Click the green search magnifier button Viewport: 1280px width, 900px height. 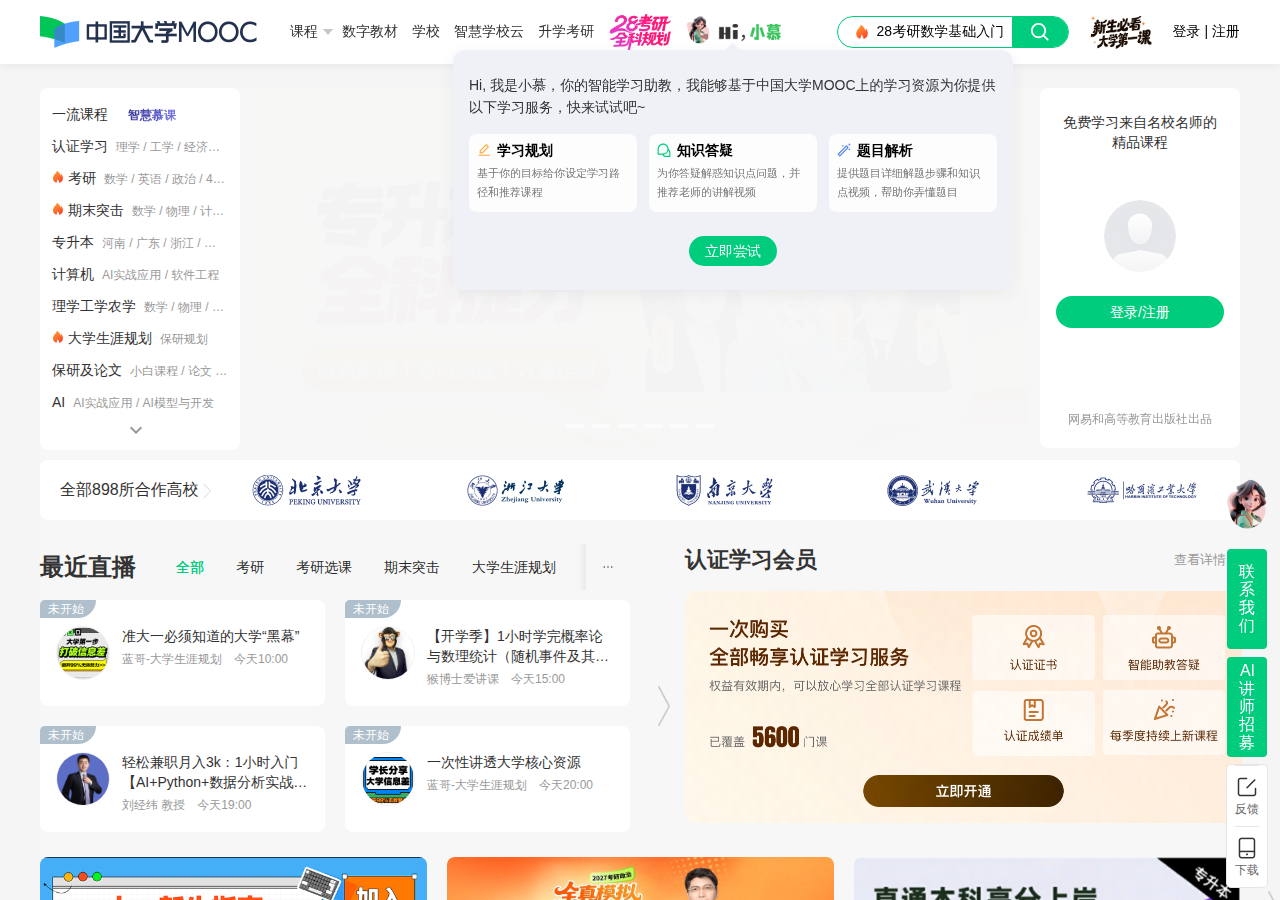(x=1040, y=32)
